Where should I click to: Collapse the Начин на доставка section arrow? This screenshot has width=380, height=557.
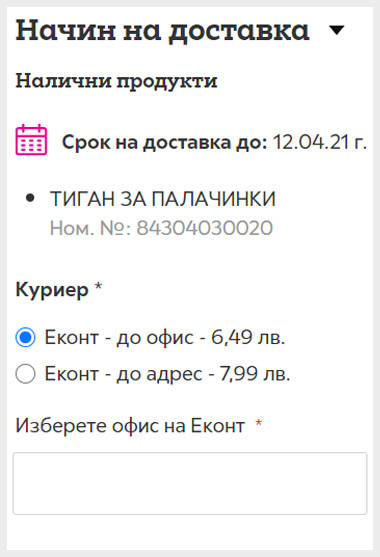coord(337,31)
